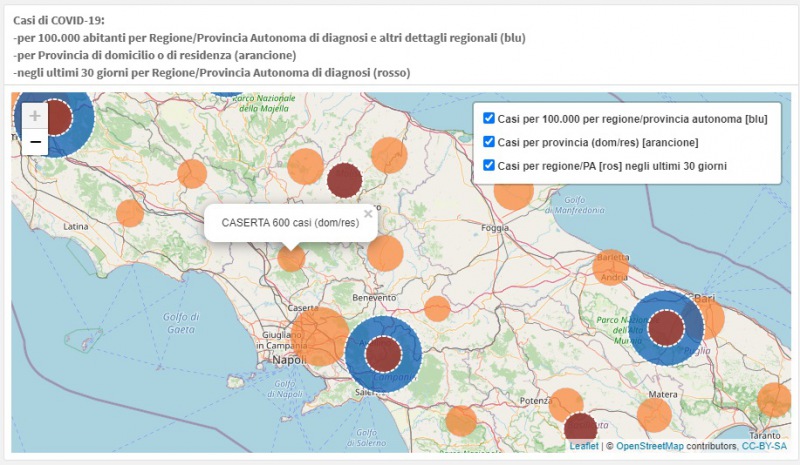The height and width of the screenshot is (465, 800).
Task: Uncheck orange cases per province layer
Action: point(489,142)
